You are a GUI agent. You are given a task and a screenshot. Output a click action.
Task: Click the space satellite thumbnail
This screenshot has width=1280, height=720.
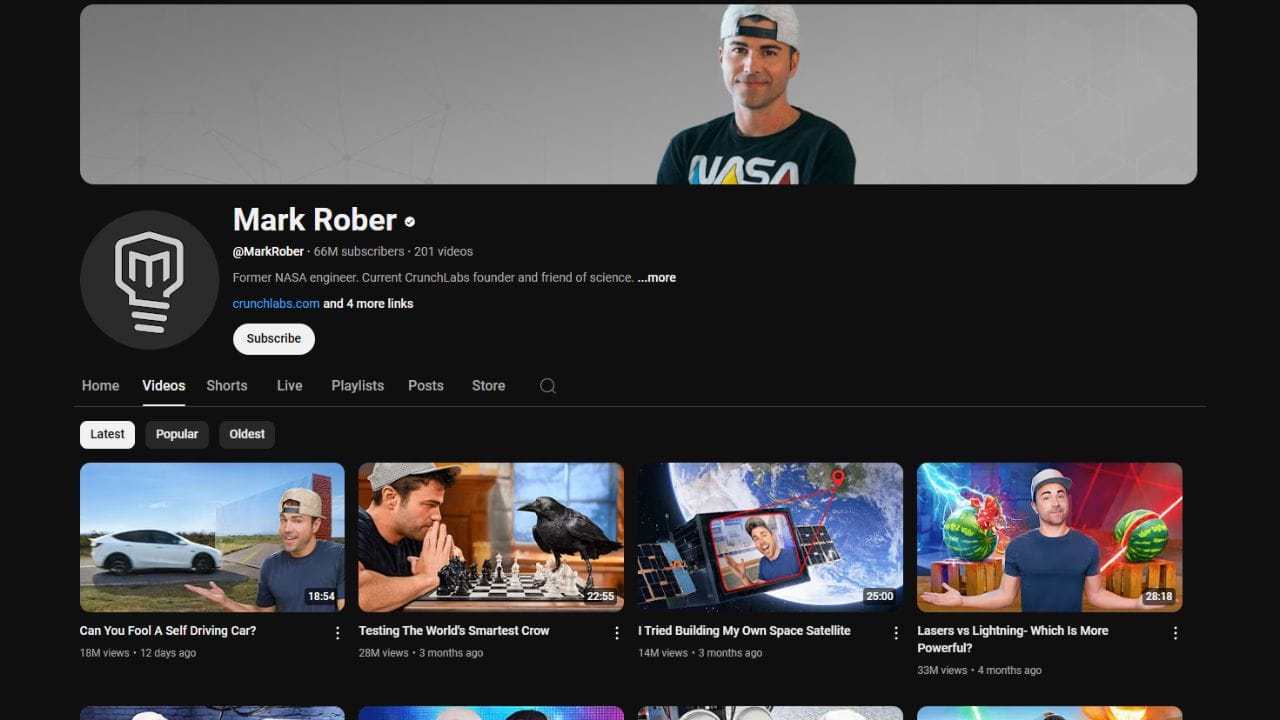(770, 537)
